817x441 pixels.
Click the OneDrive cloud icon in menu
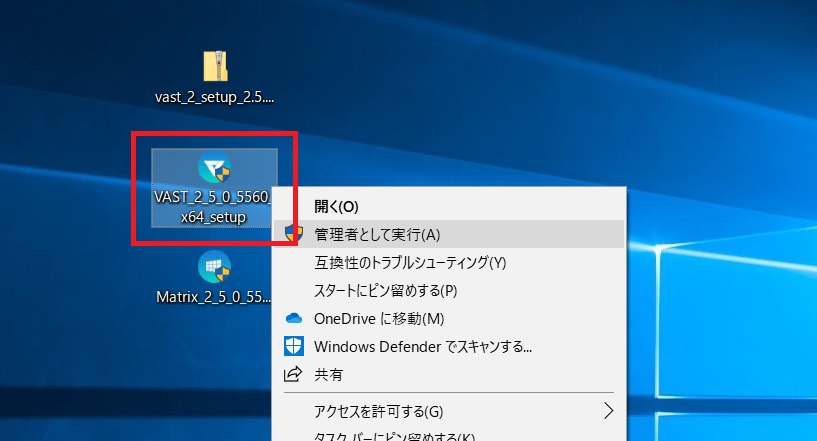294,318
